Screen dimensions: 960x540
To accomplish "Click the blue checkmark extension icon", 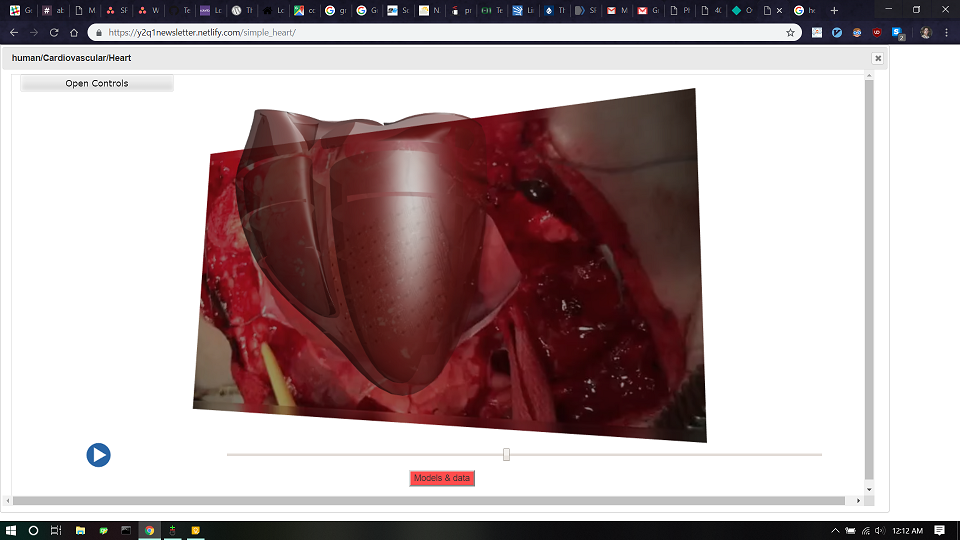I will coord(837,32).
